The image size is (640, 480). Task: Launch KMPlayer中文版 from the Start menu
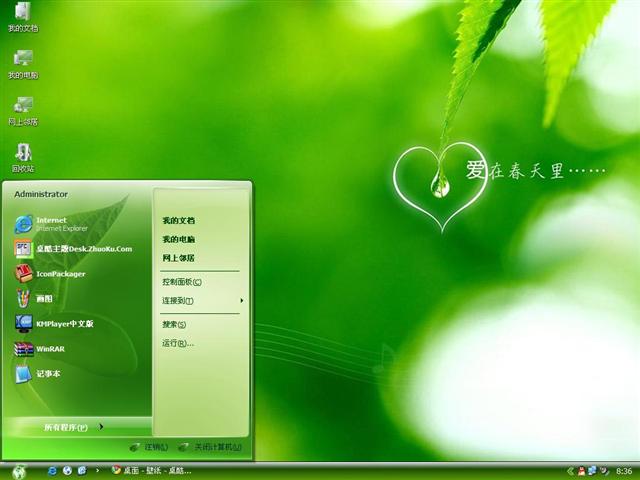coord(78,324)
